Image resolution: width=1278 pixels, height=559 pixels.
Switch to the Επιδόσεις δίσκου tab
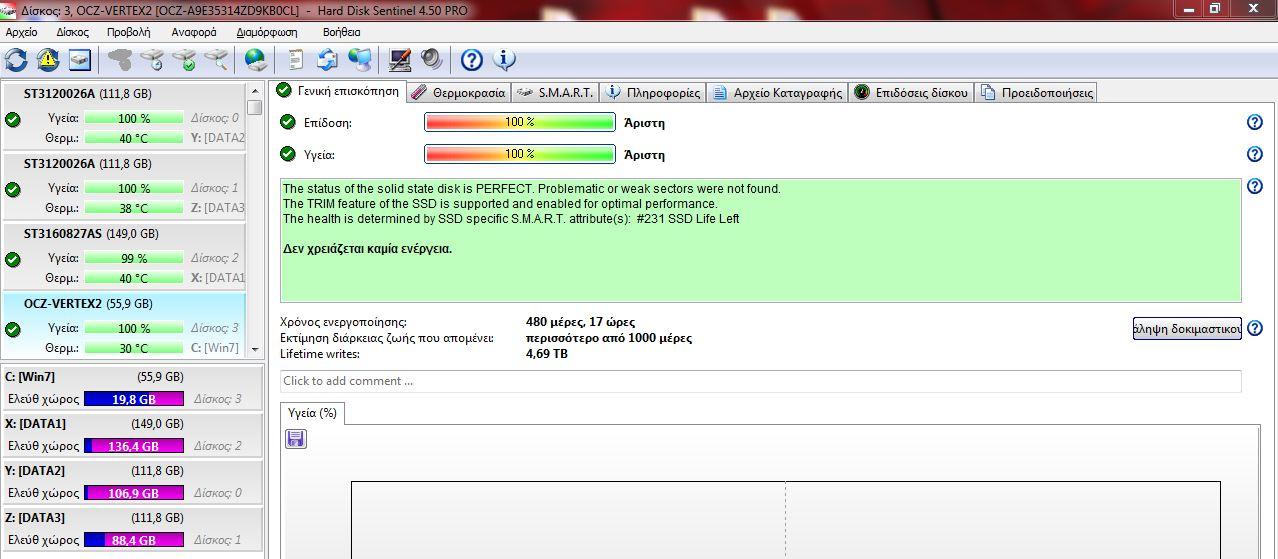click(912, 92)
